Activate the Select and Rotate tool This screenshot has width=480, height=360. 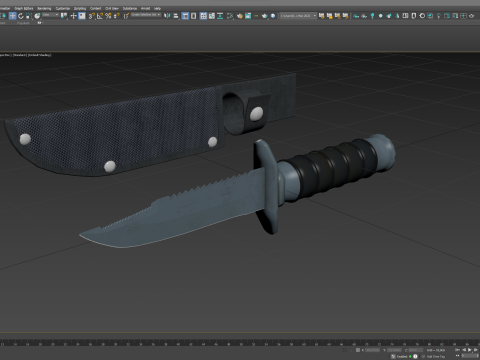click(x=21, y=16)
